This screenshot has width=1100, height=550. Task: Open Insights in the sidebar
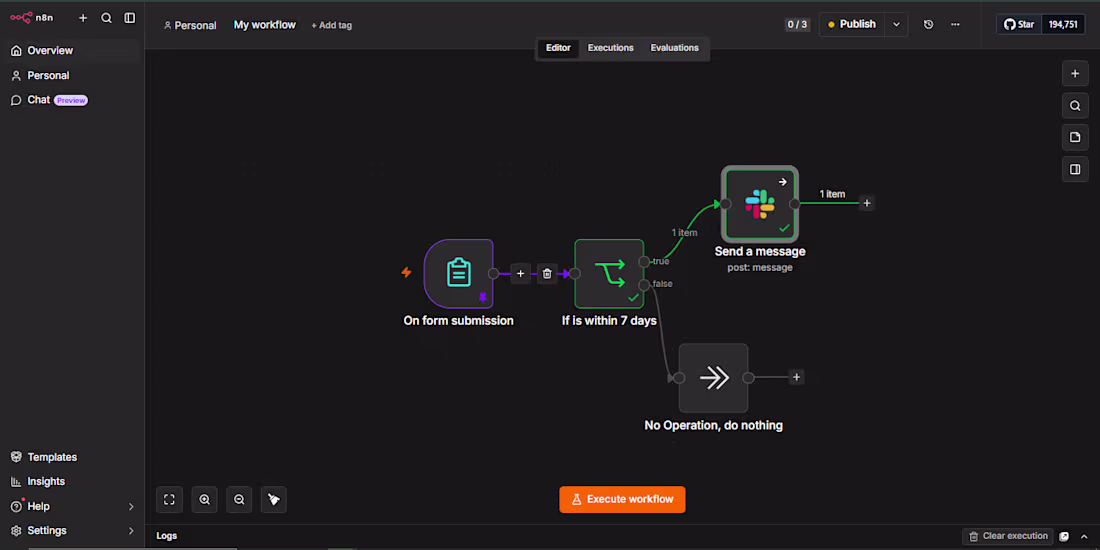pyautogui.click(x=72, y=481)
